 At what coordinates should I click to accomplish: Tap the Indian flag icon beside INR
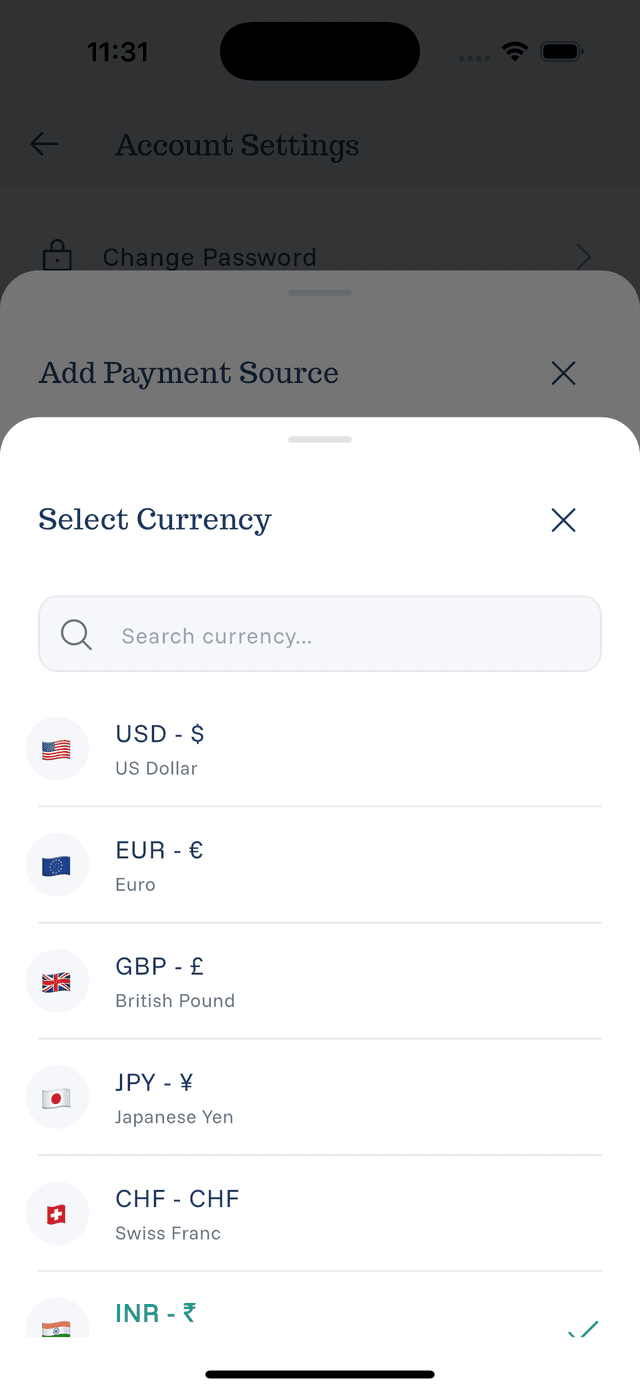click(57, 1324)
